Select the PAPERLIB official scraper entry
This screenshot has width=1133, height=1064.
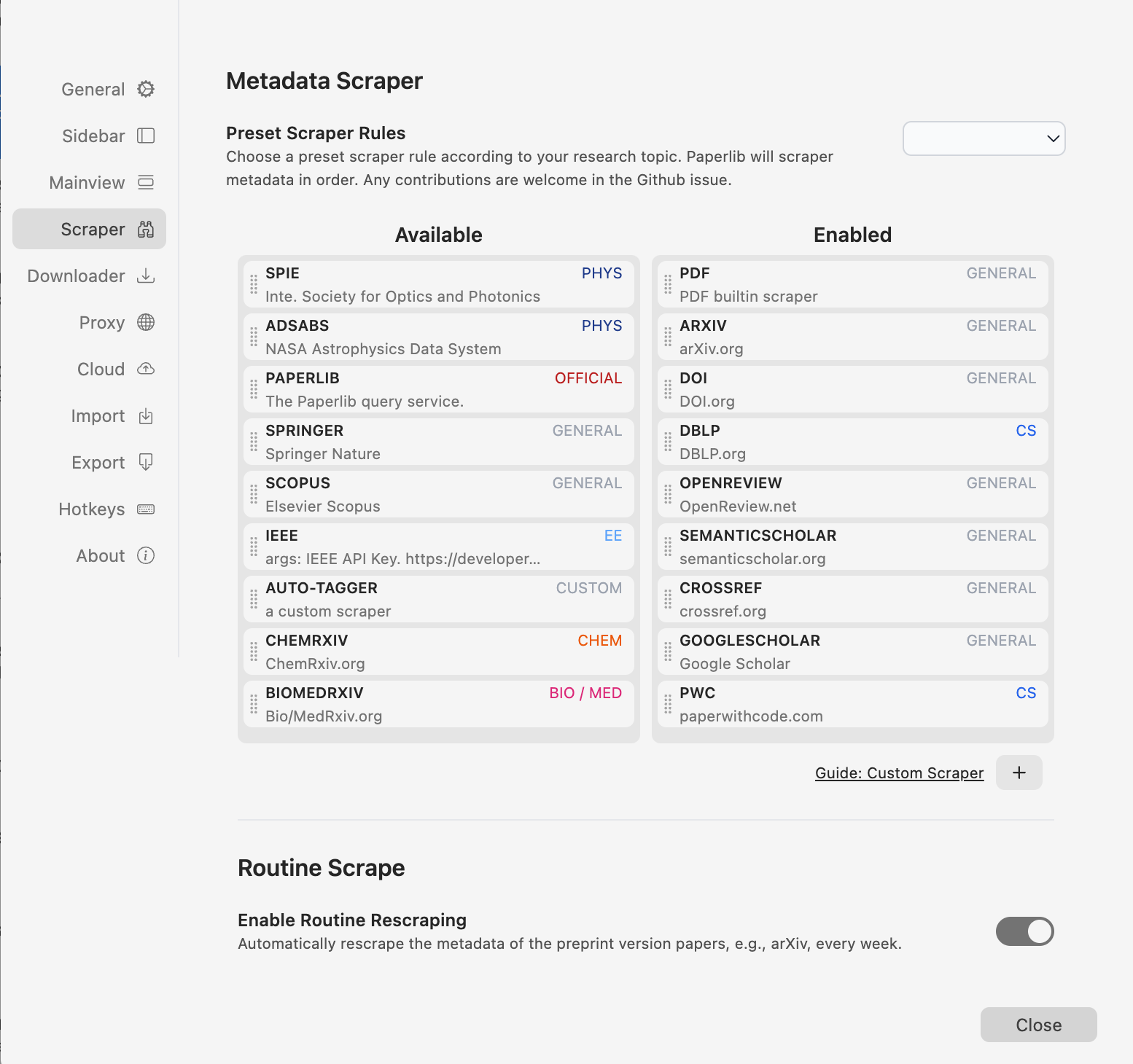[x=438, y=388]
